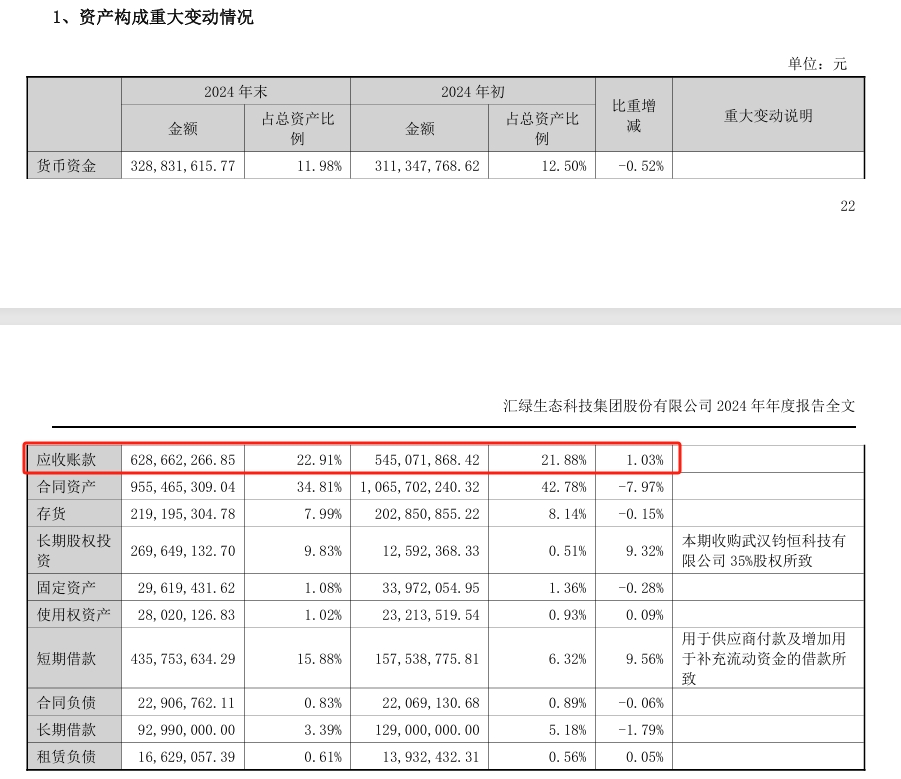Click the percentage 42.78%

coord(564,487)
